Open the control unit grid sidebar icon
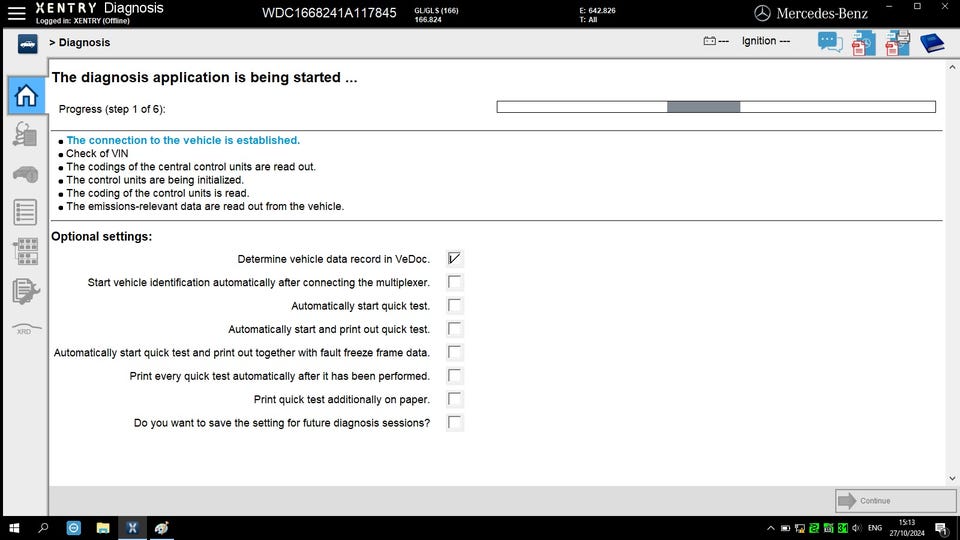 [x=25, y=251]
